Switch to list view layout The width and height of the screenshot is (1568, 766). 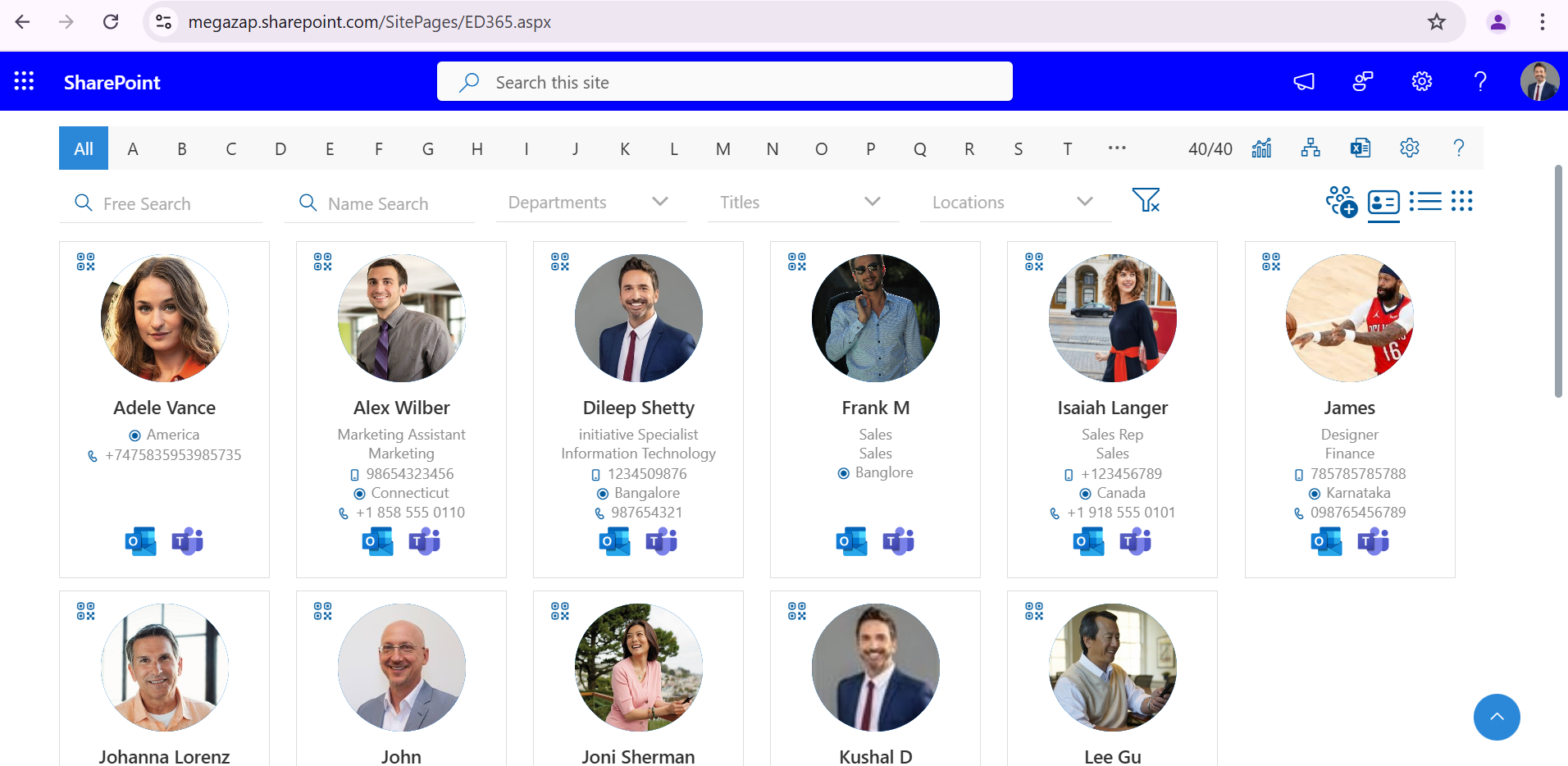point(1425,202)
